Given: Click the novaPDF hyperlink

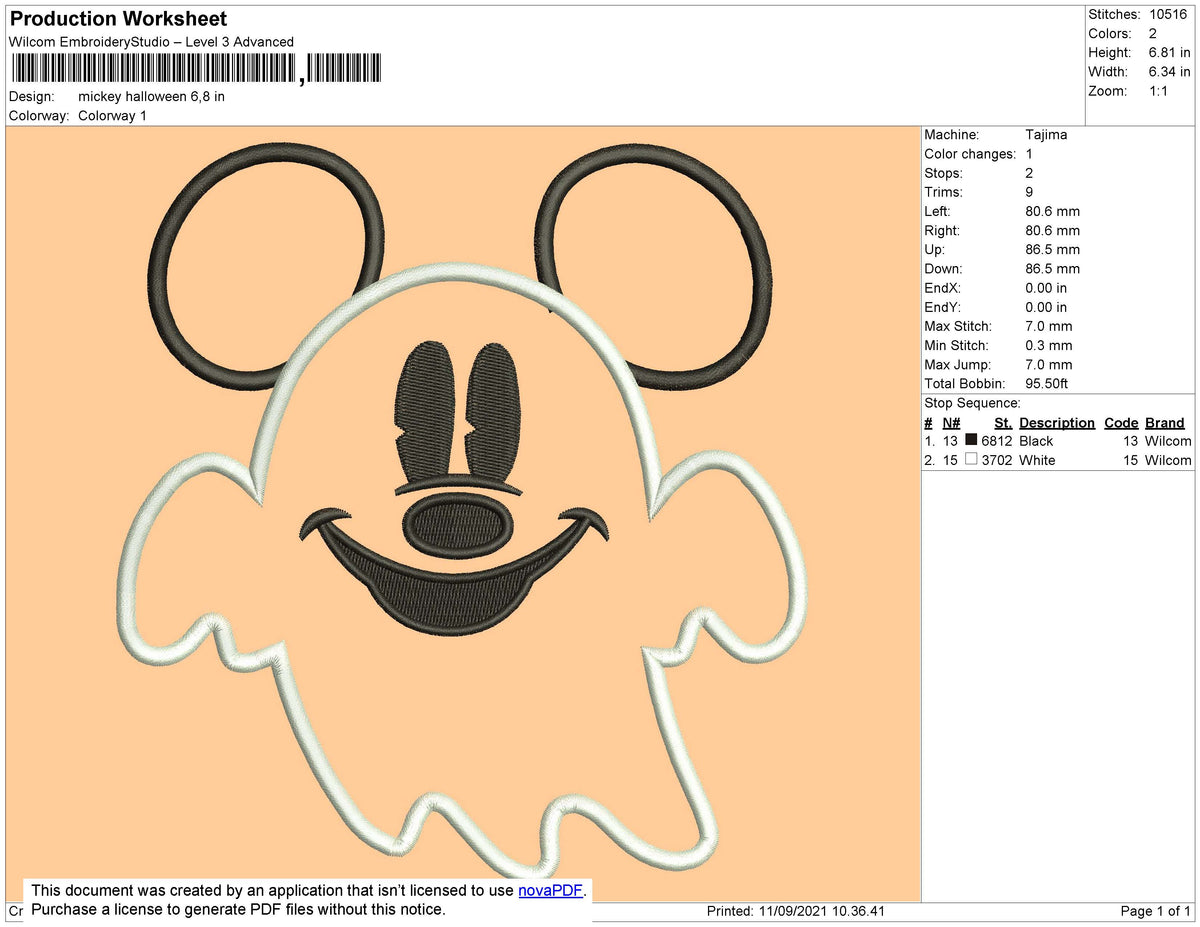Looking at the screenshot, I should 550,891.
